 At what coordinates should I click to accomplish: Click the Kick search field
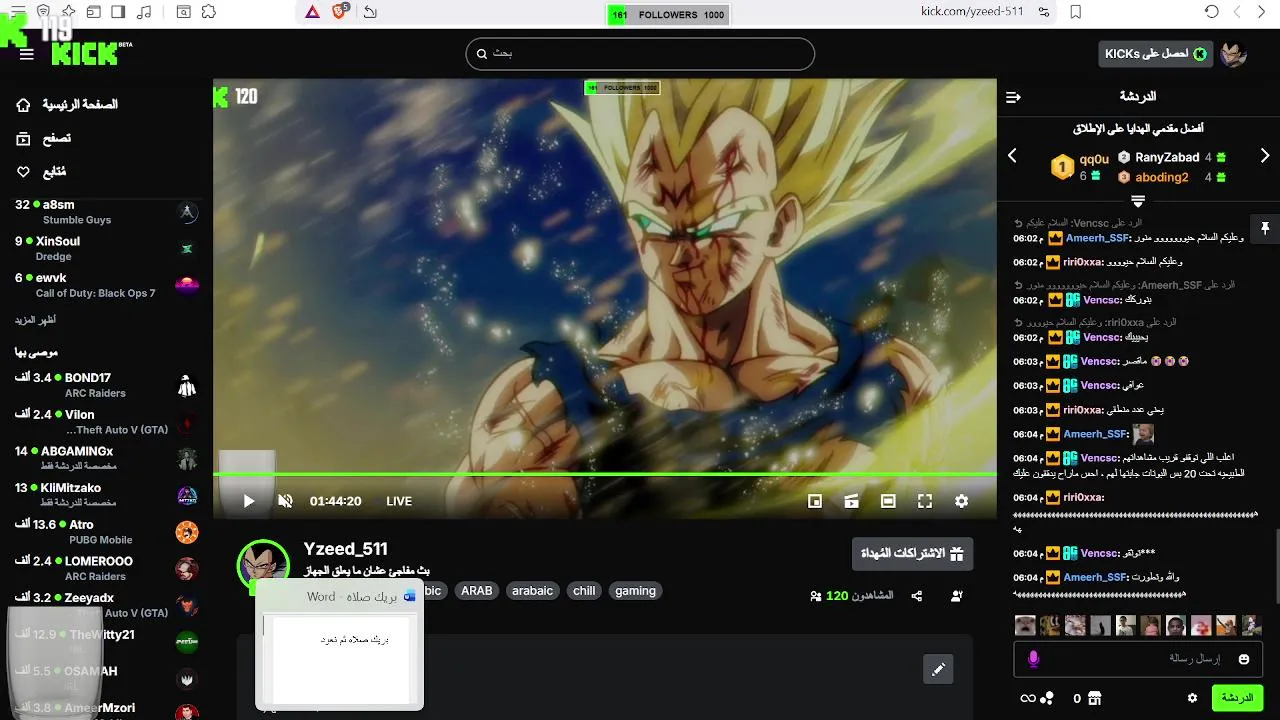tap(640, 54)
